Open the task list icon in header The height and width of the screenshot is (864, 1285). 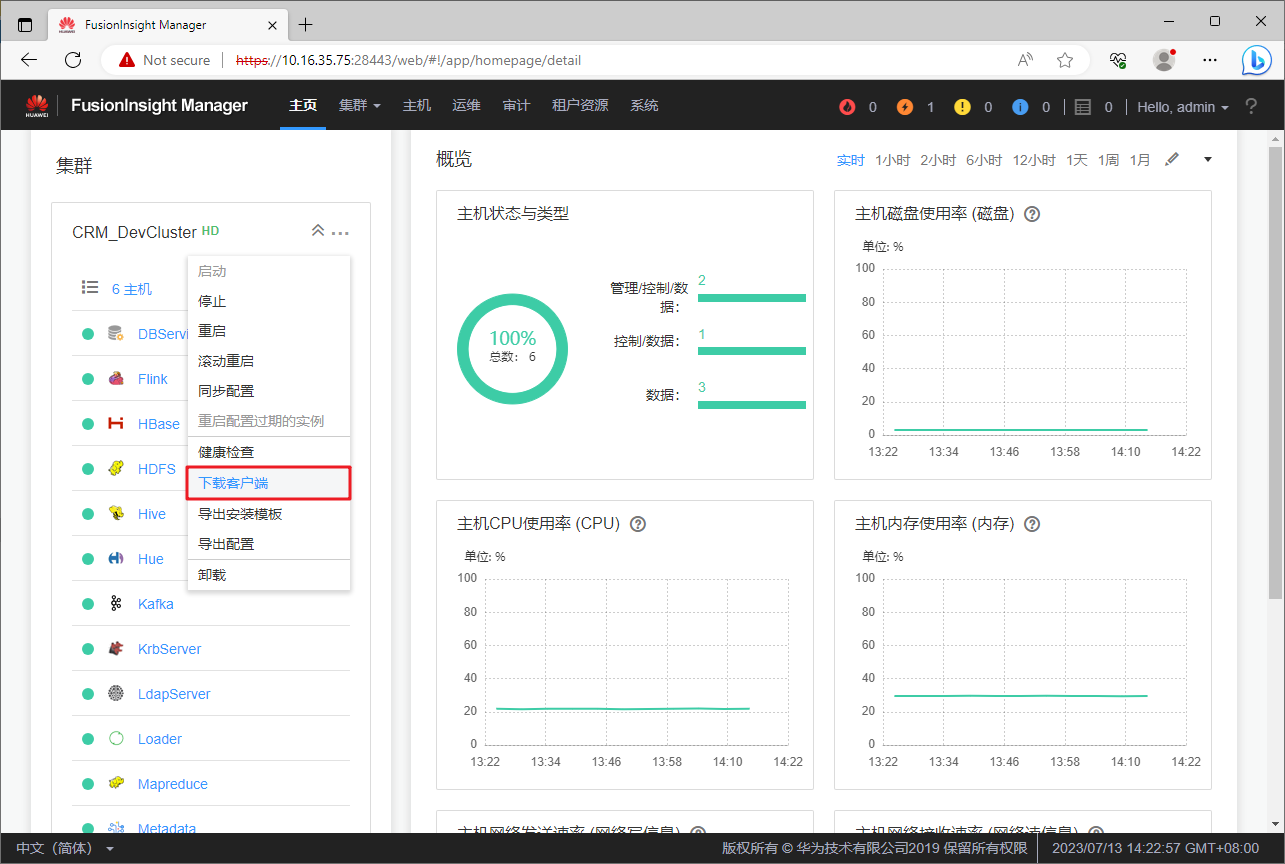(1082, 106)
